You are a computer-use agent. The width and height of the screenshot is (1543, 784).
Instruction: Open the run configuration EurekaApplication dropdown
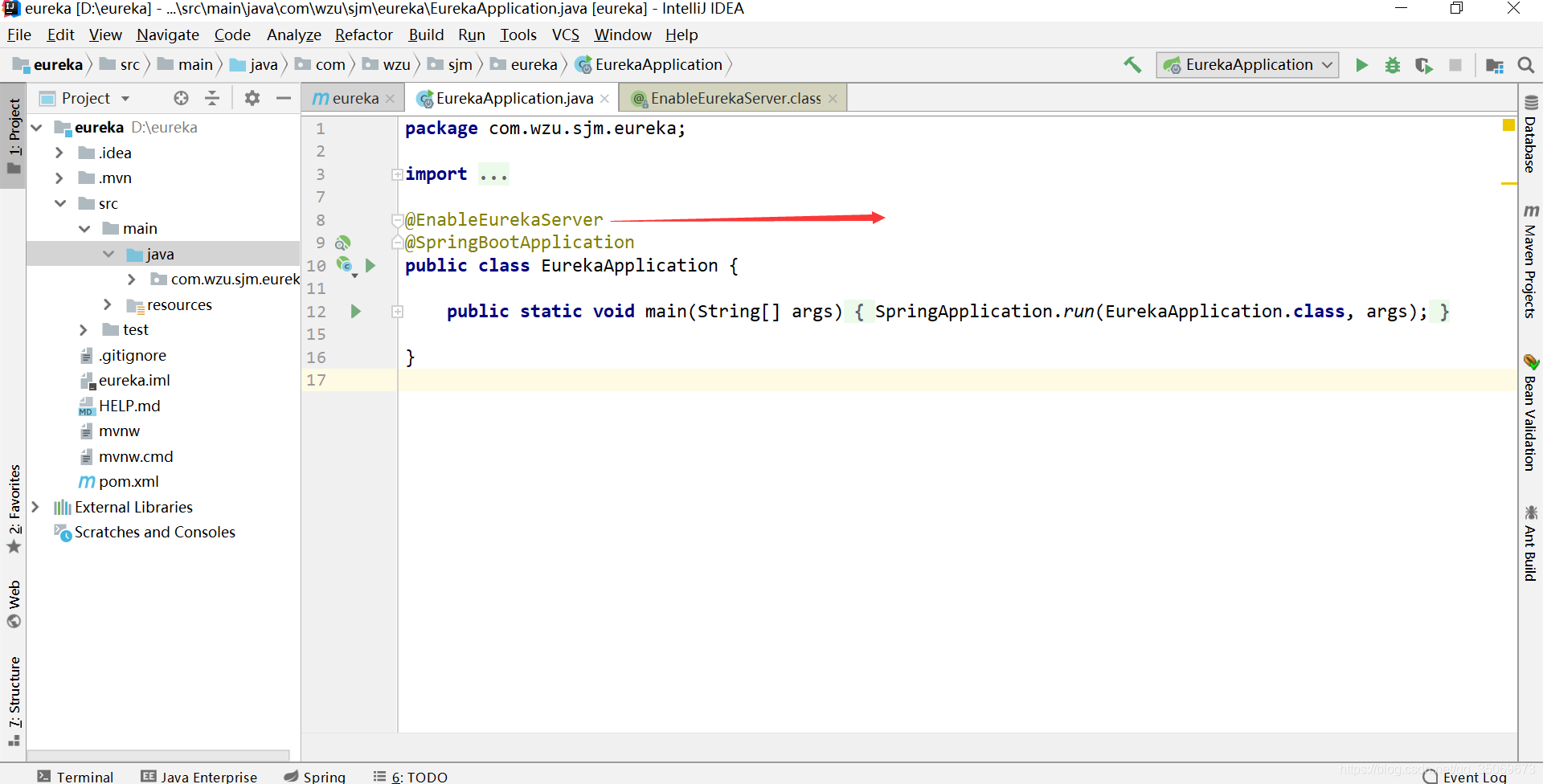(1247, 65)
